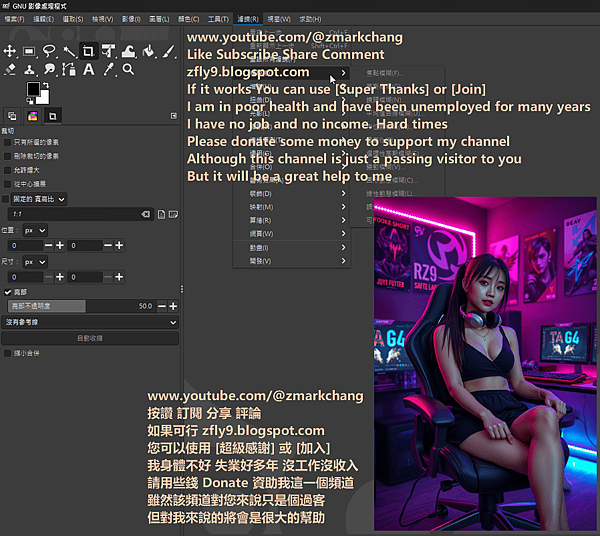Select the Unified Transform tool
The height and width of the screenshot is (536, 600).
point(109,51)
